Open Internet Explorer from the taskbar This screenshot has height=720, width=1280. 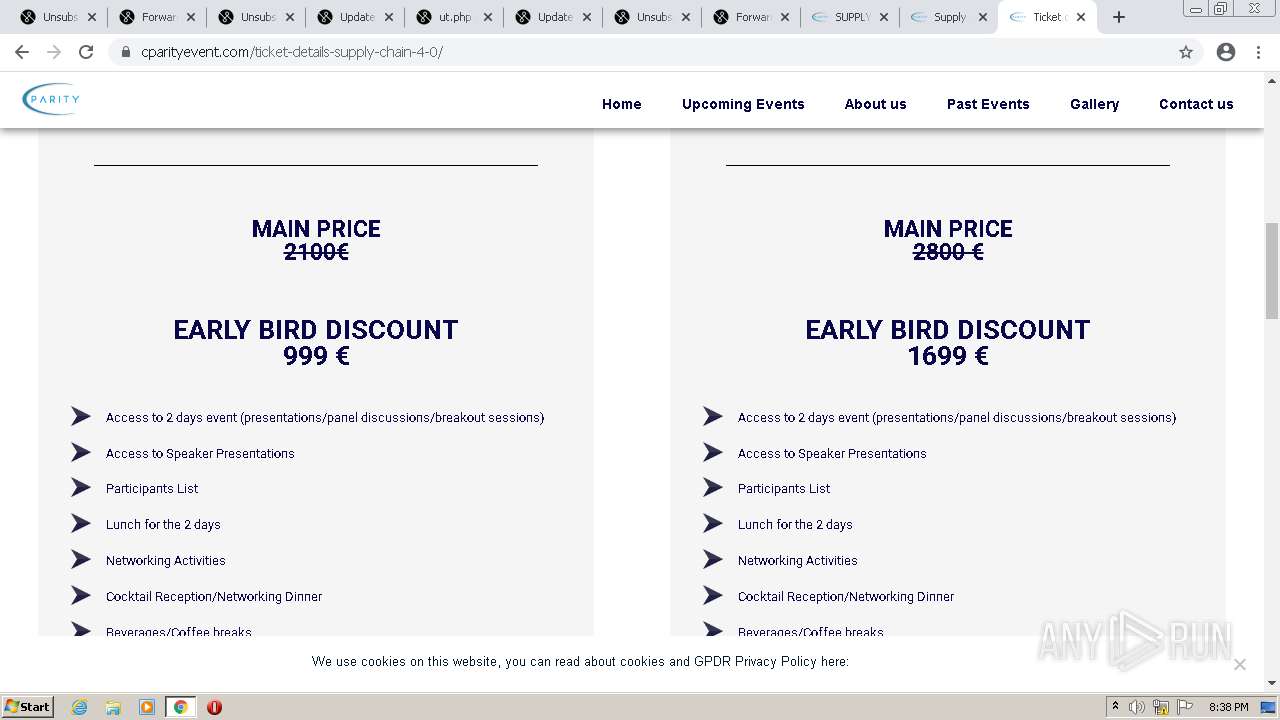(x=79, y=707)
